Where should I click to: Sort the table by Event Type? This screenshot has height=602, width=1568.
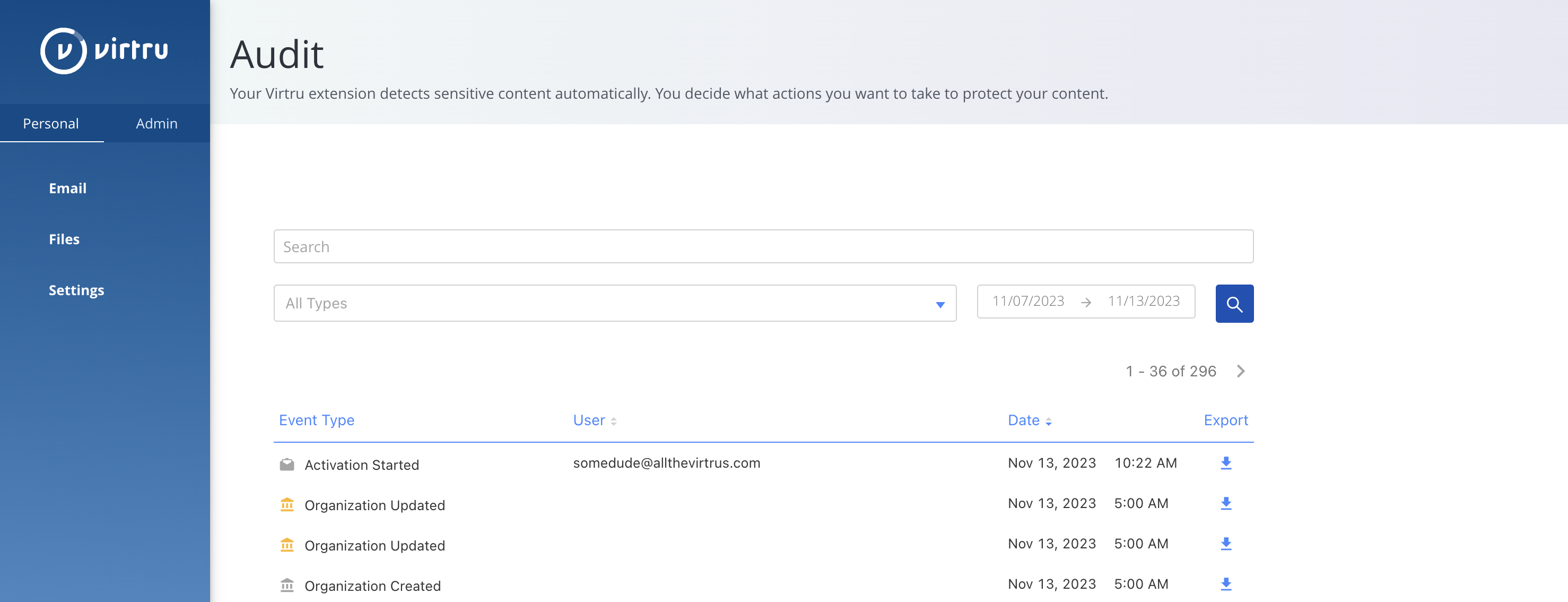coord(316,420)
